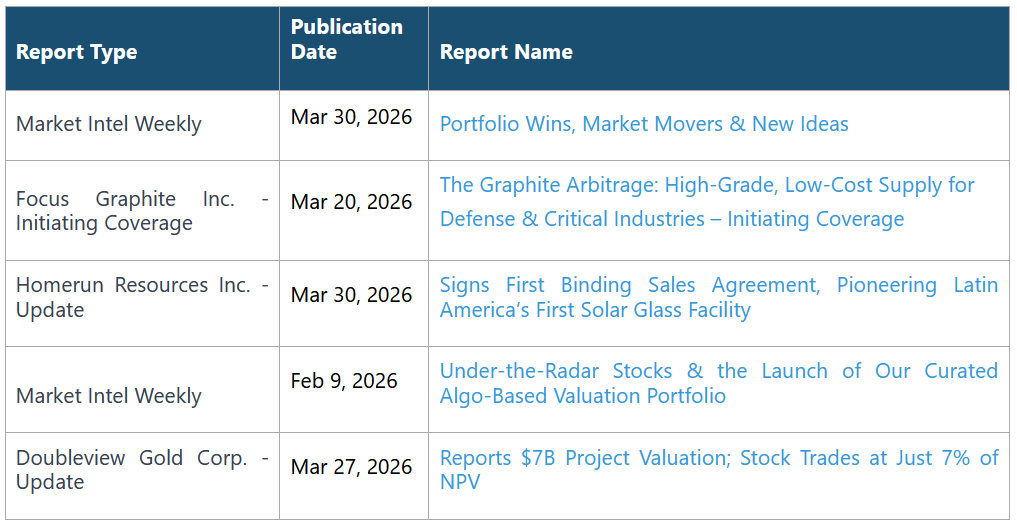
Task: Click Mar 30, 2026 date in Homerun row
Action: coord(351,295)
